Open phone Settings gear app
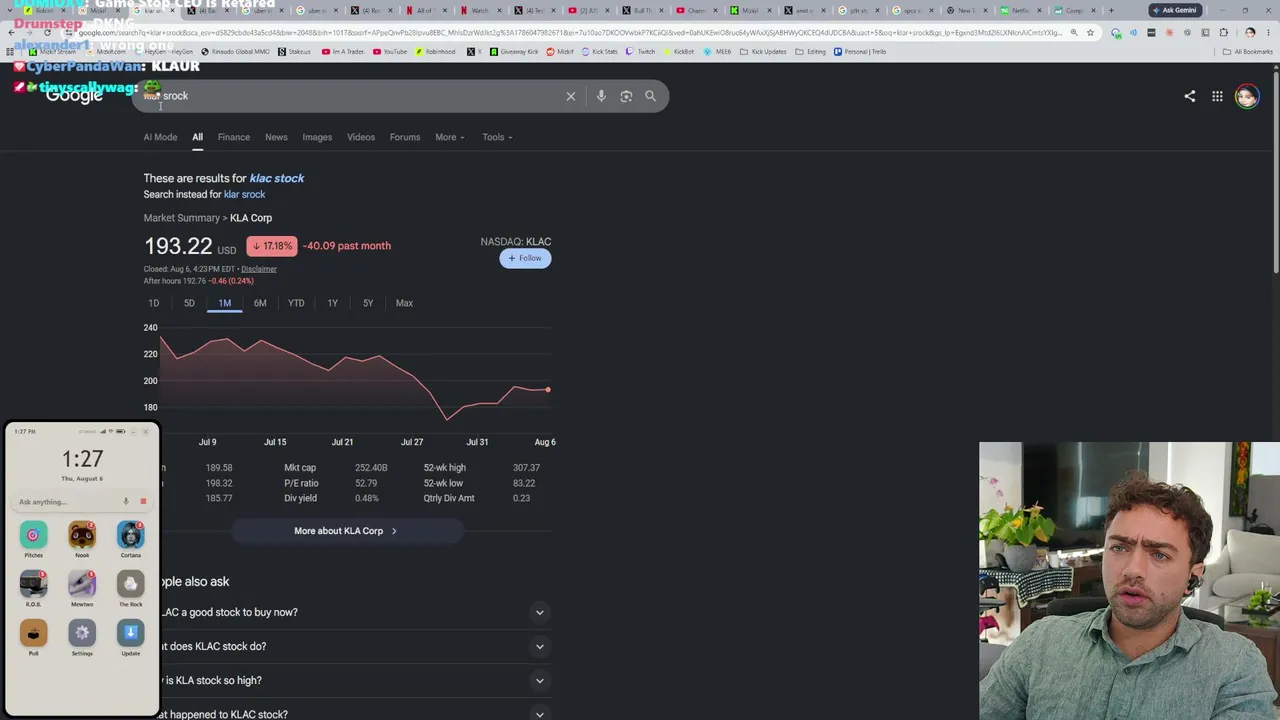Screen dimensions: 1280x720 [x=82, y=634]
